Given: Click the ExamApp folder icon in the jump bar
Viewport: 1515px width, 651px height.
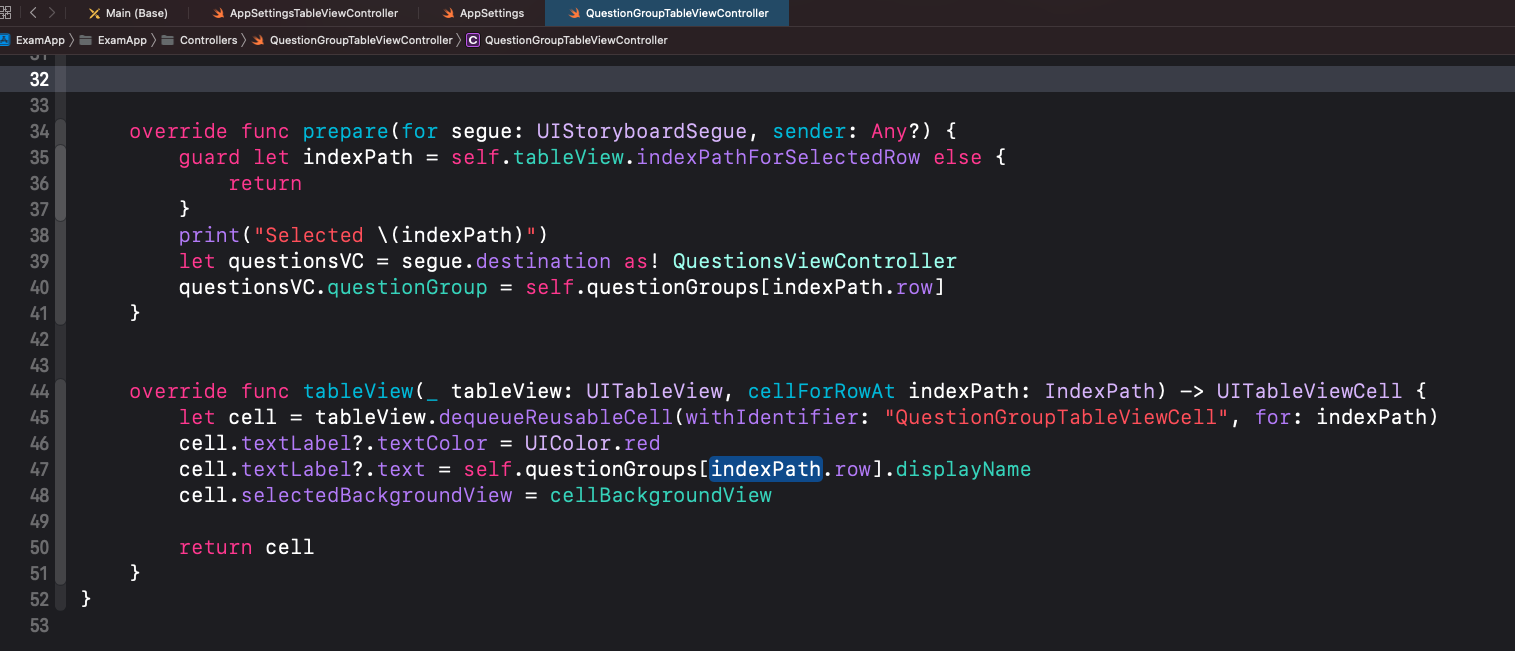Looking at the screenshot, I should [x=86, y=40].
